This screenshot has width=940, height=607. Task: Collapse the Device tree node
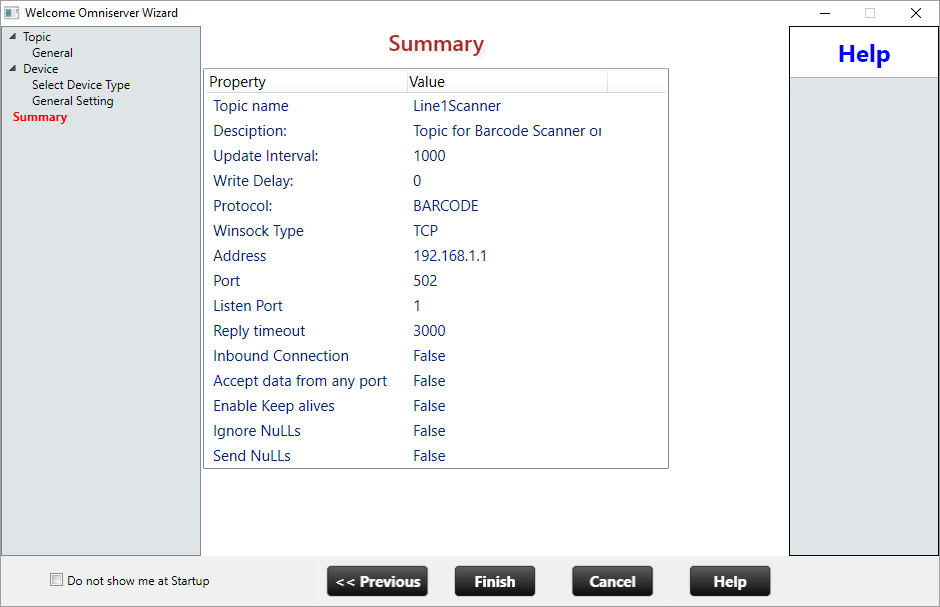[x=13, y=69]
